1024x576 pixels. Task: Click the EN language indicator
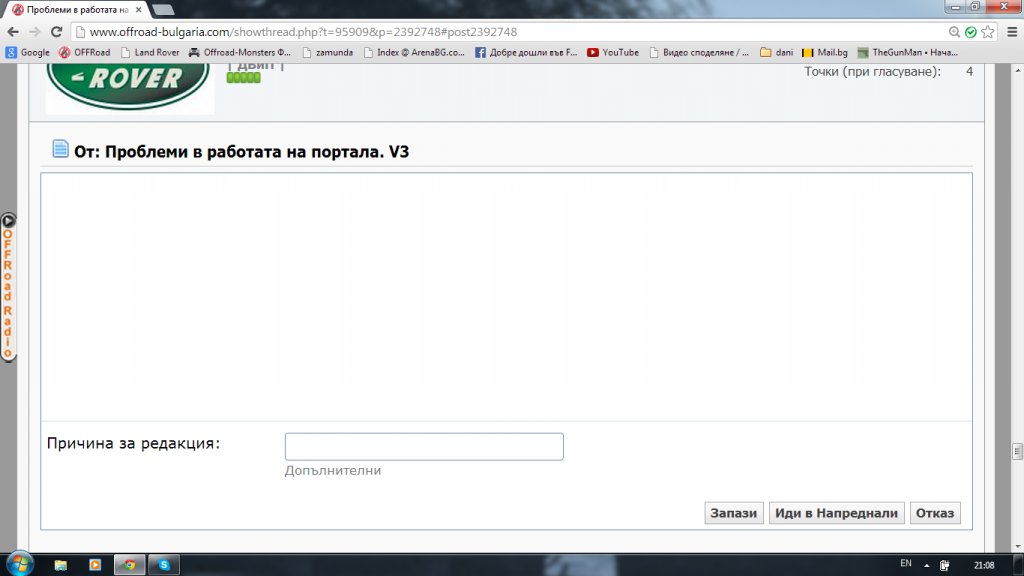point(906,564)
